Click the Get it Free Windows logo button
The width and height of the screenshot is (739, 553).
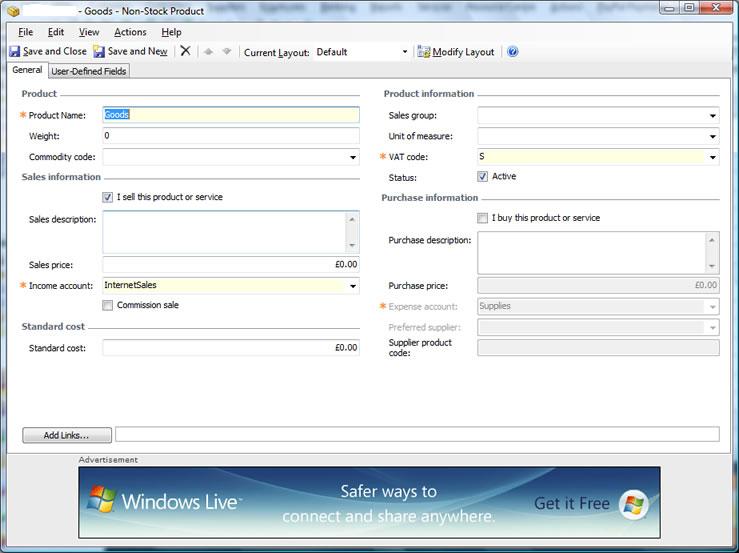point(634,504)
